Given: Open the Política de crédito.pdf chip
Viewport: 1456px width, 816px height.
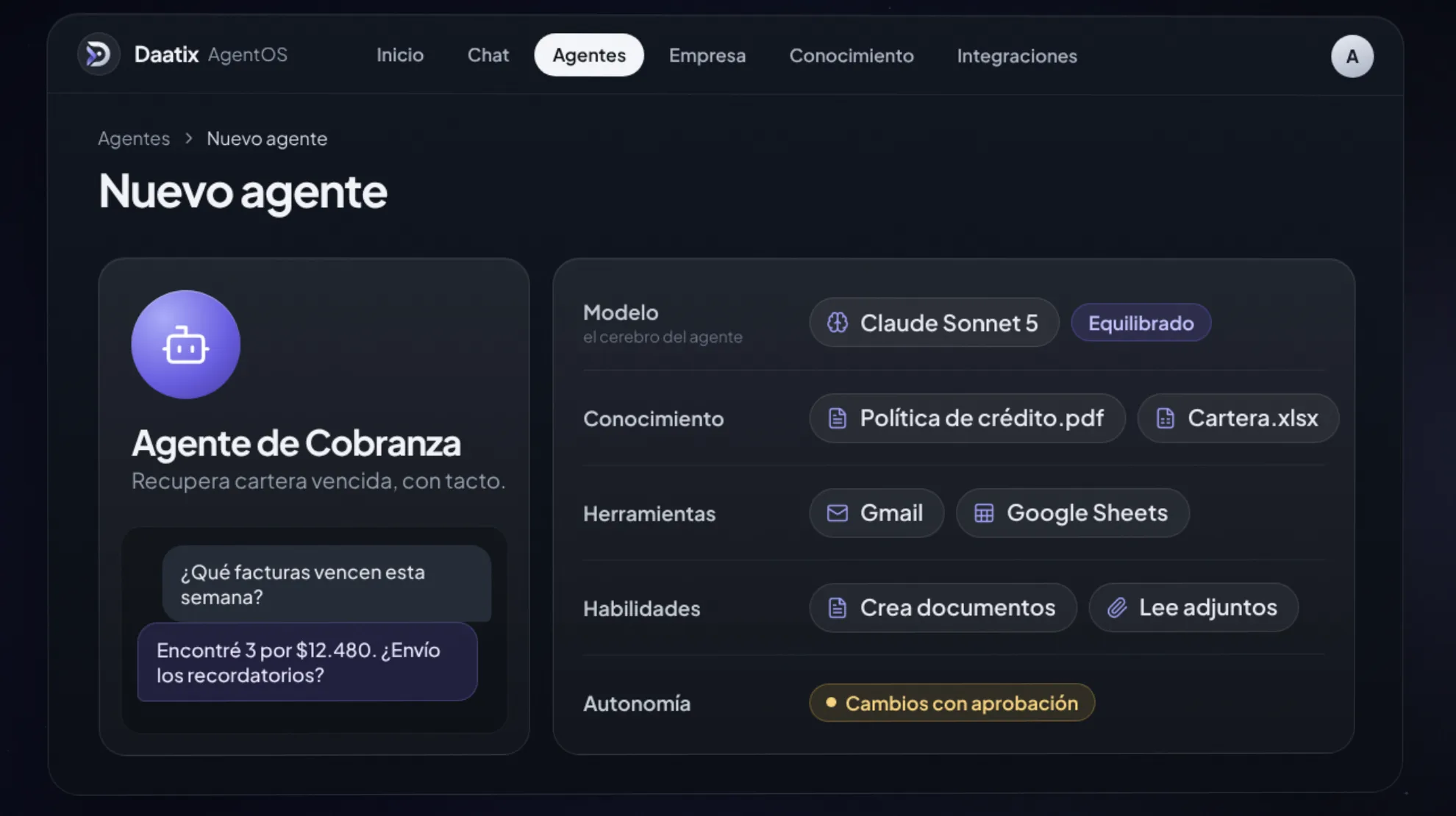Looking at the screenshot, I should coord(967,418).
